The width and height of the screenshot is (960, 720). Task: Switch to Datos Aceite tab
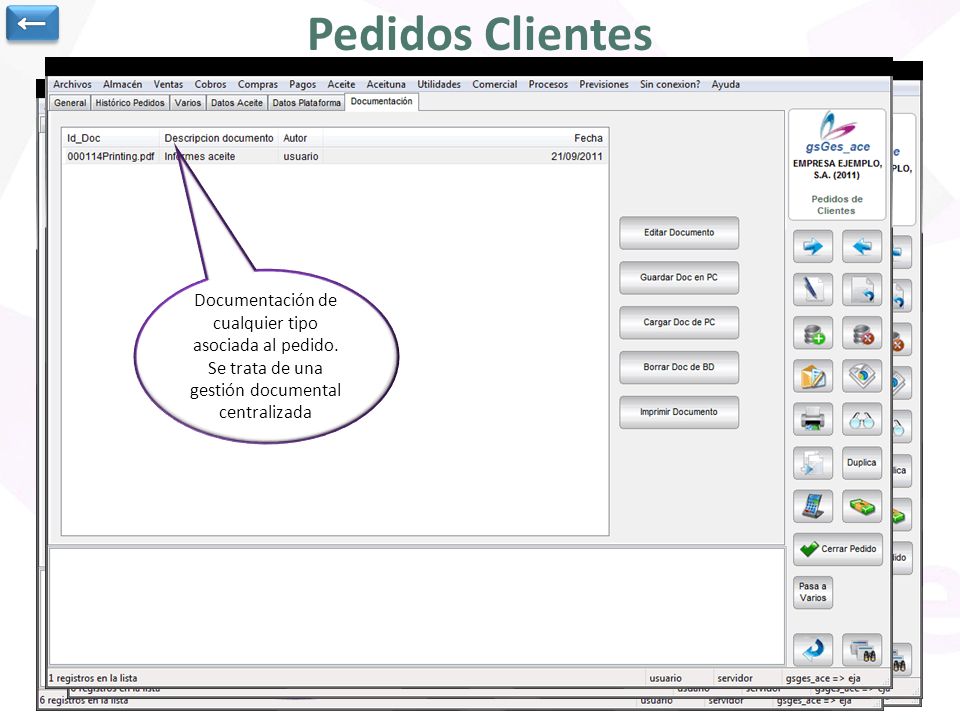point(237,103)
